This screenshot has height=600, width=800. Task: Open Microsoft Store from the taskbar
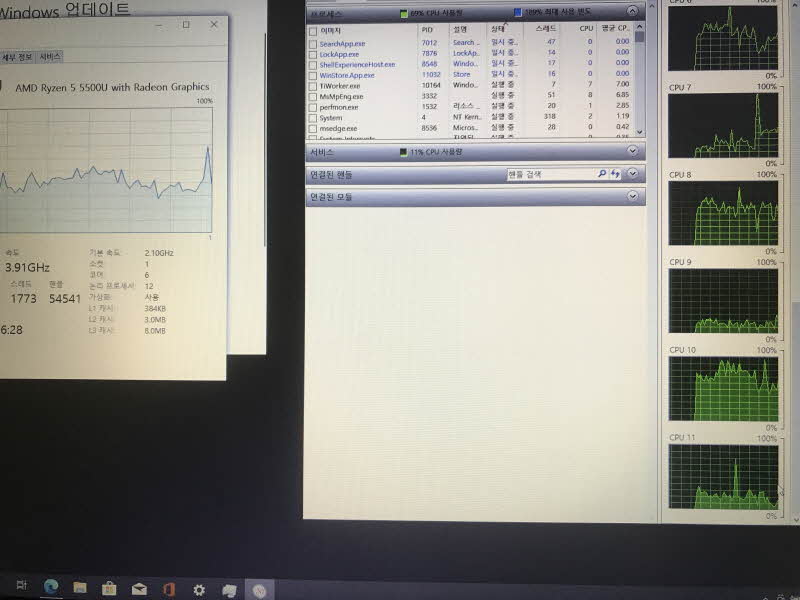[x=109, y=588]
